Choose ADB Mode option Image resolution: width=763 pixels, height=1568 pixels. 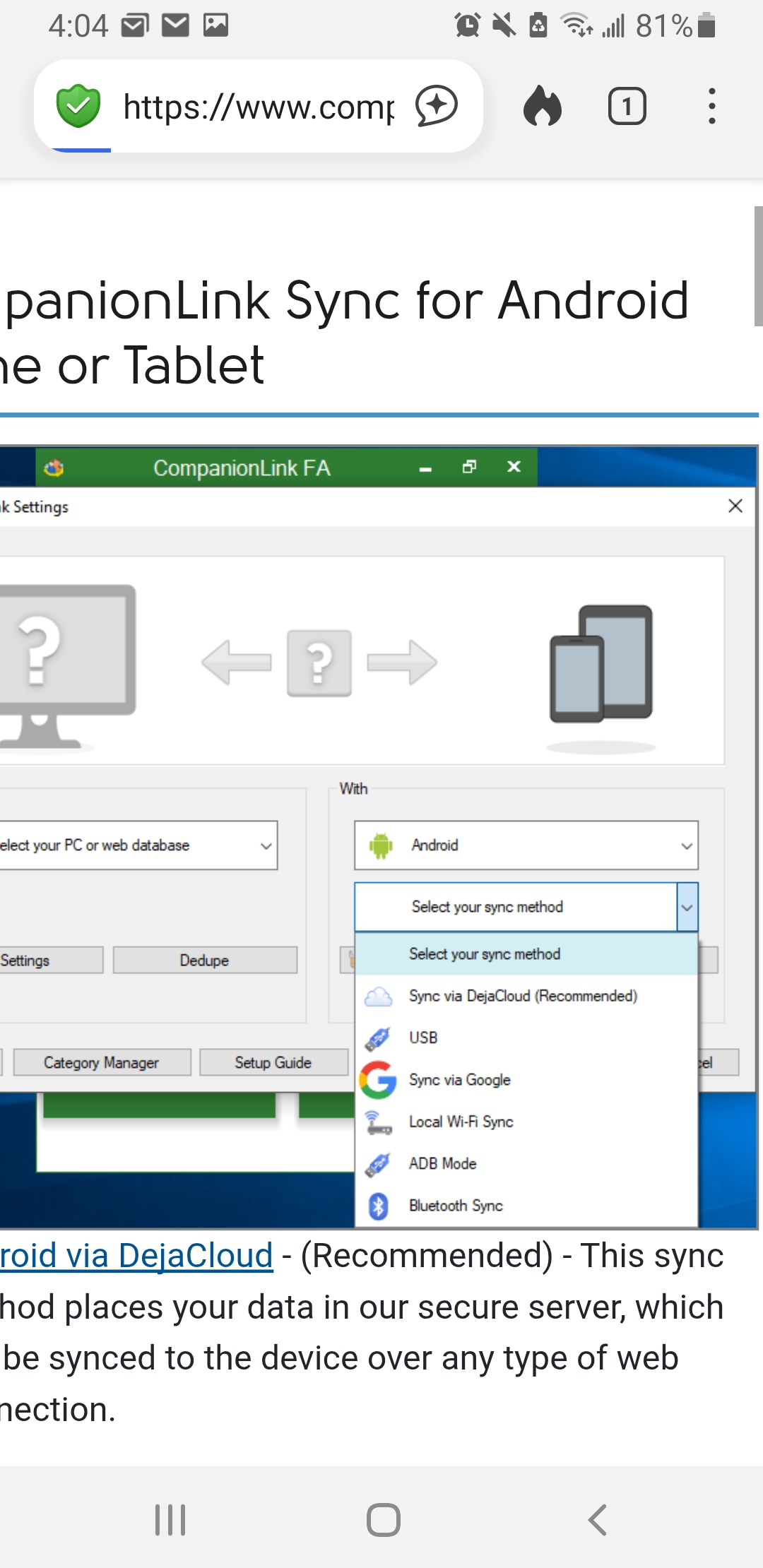click(526, 1163)
